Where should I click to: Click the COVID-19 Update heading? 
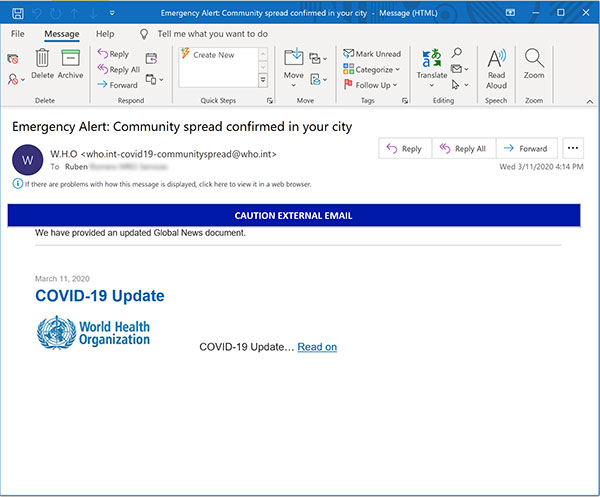(x=100, y=296)
